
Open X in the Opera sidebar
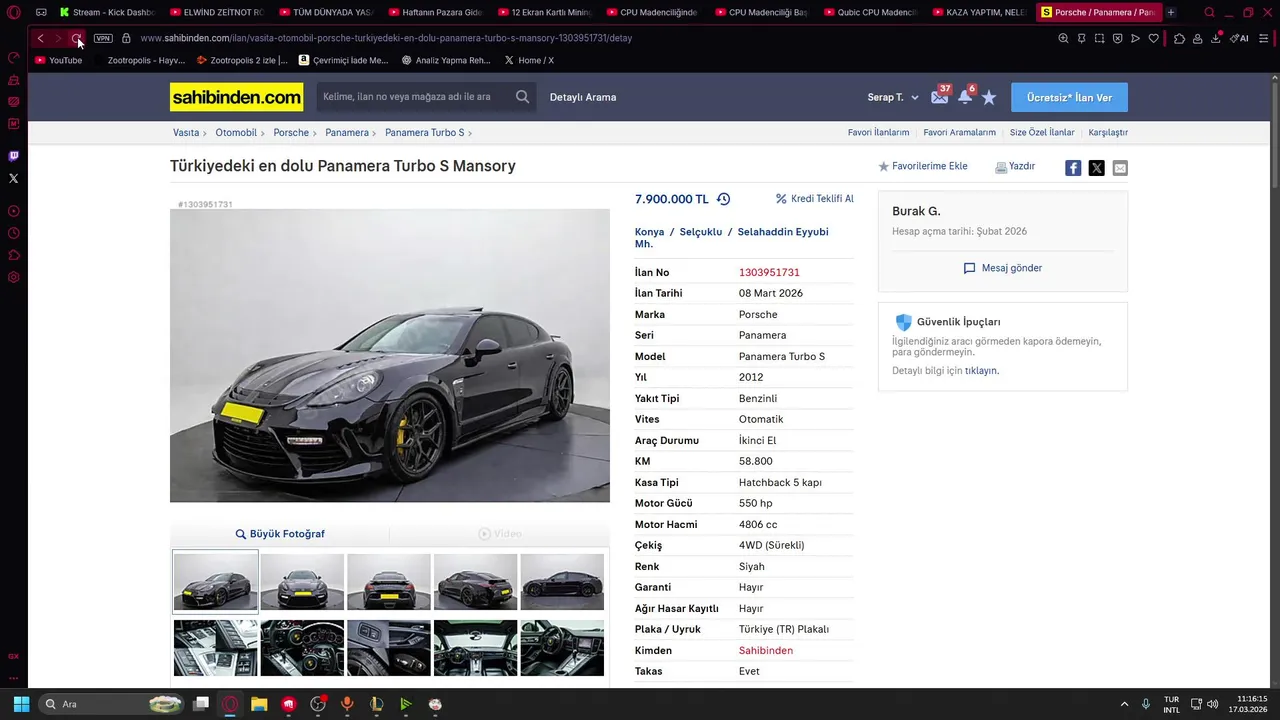tap(13, 178)
